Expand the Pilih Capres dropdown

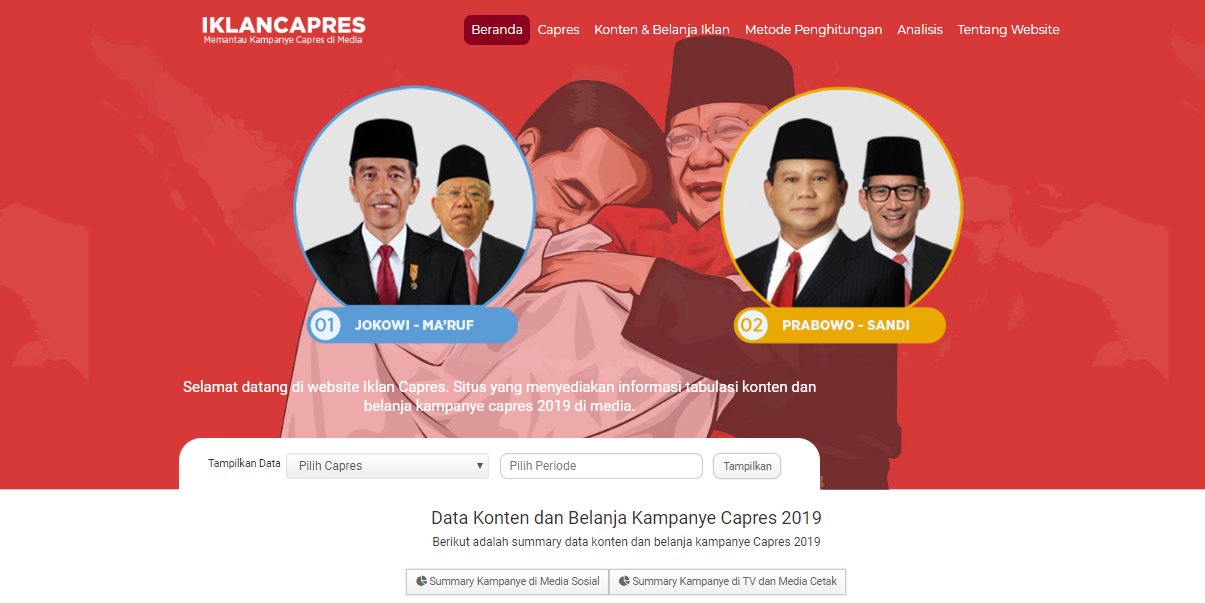pos(388,466)
